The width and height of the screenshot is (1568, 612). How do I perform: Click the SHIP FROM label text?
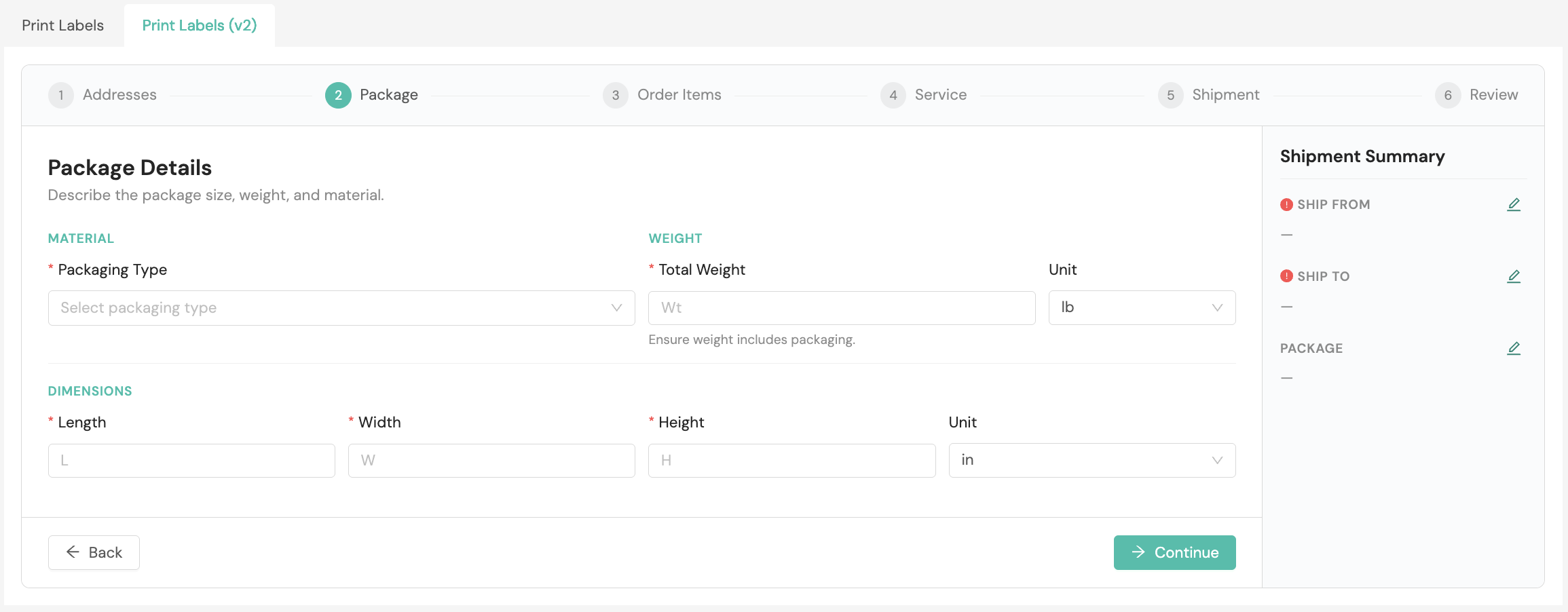[x=1334, y=205]
